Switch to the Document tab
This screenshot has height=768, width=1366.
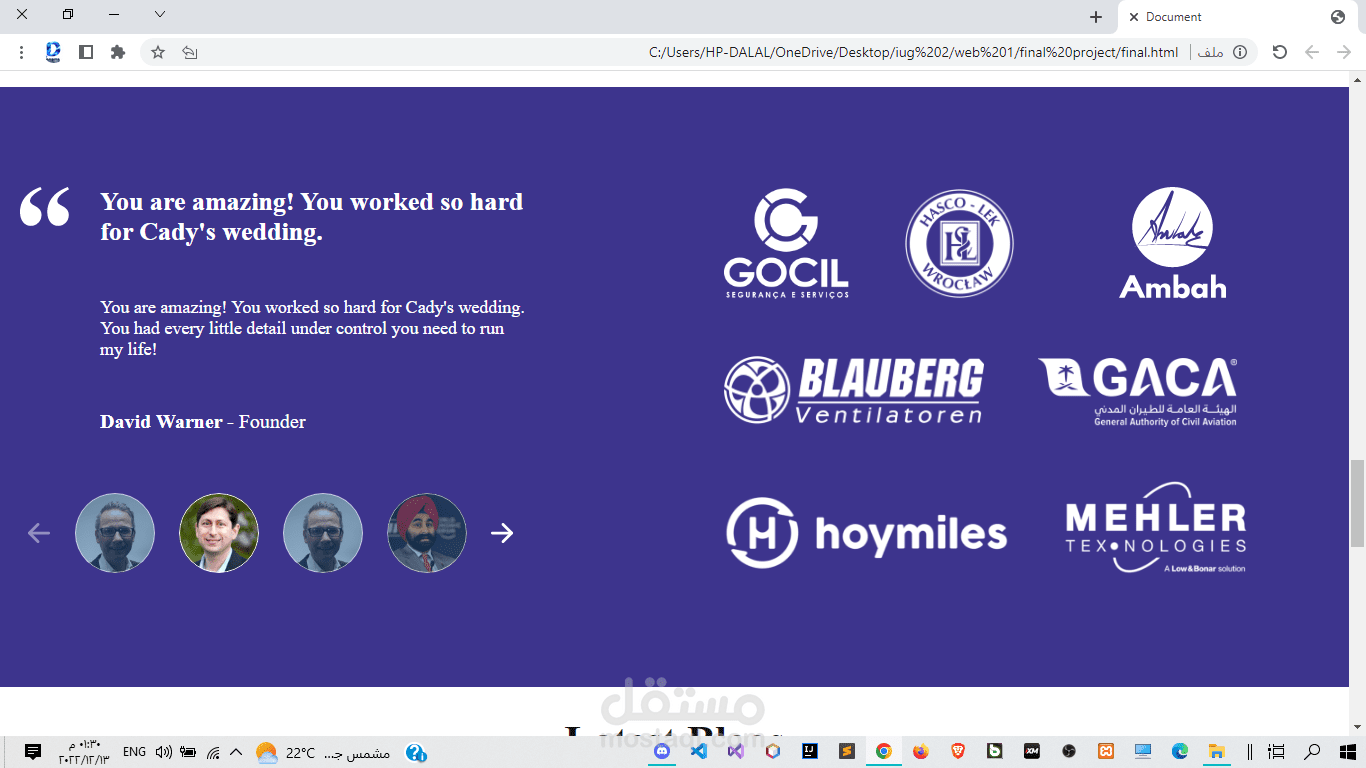1237,17
